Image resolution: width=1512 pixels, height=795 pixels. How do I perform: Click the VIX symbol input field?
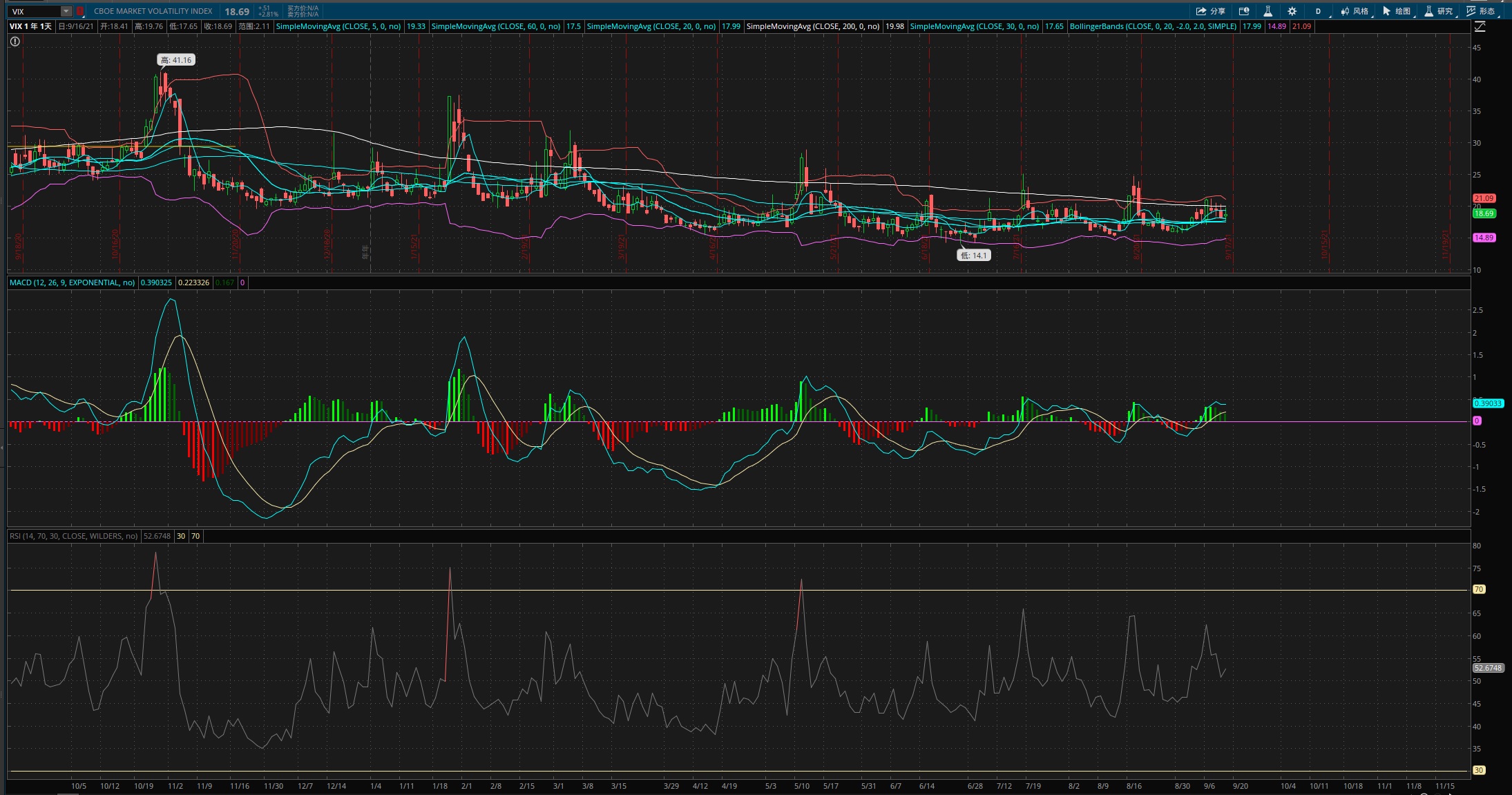tap(35, 11)
